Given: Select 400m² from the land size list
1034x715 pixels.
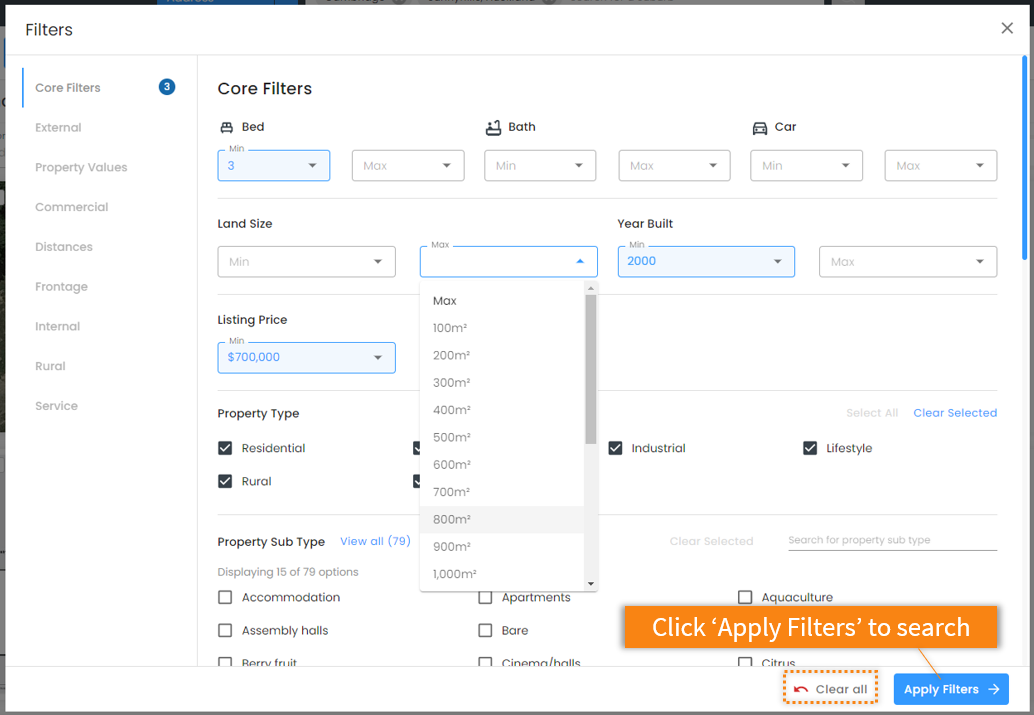Looking at the screenshot, I should click(502, 410).
